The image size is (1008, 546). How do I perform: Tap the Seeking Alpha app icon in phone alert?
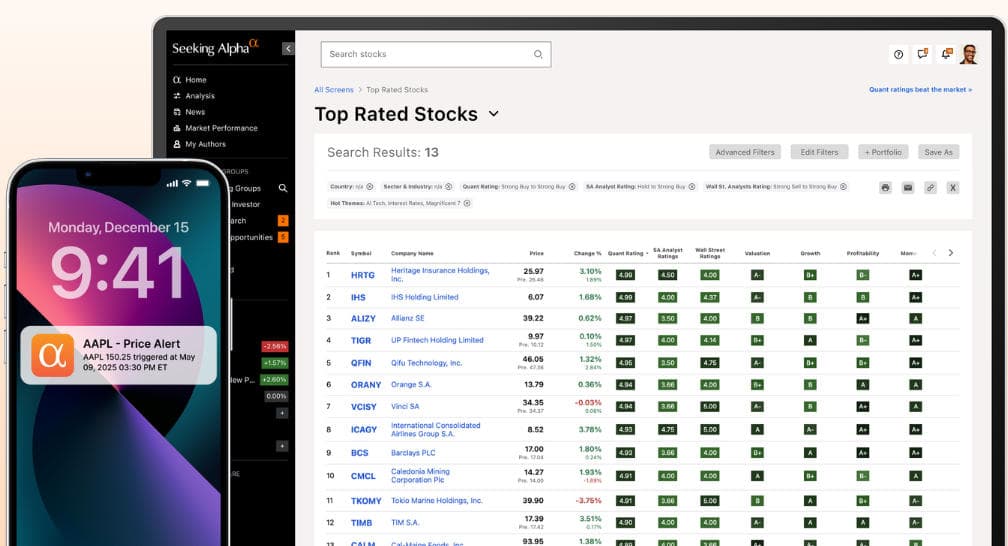53,354
